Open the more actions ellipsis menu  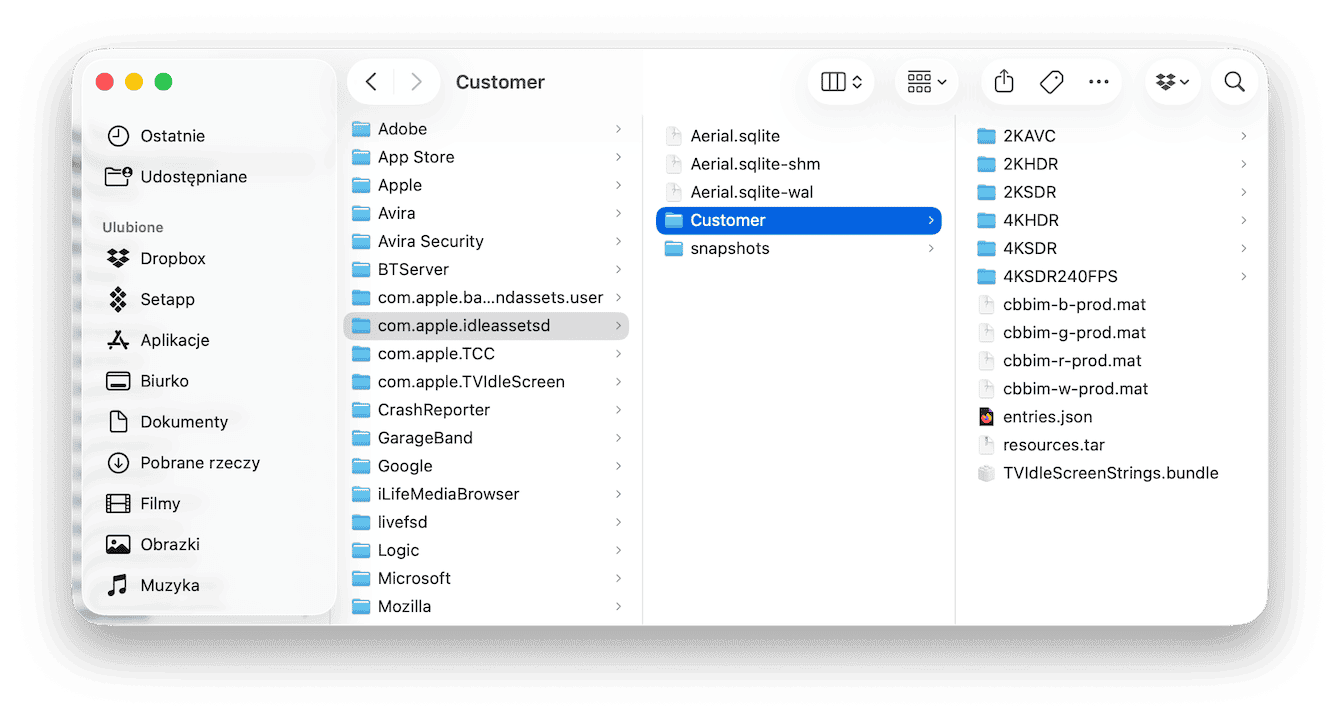(x=1098, y=82)
